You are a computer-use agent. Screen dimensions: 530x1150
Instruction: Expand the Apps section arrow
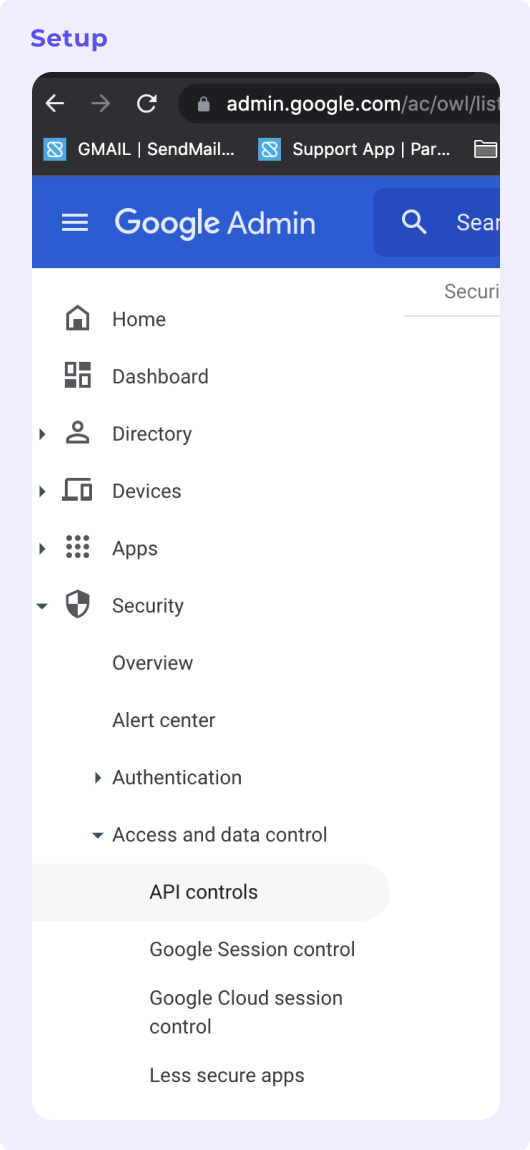(x=42, y=548)
